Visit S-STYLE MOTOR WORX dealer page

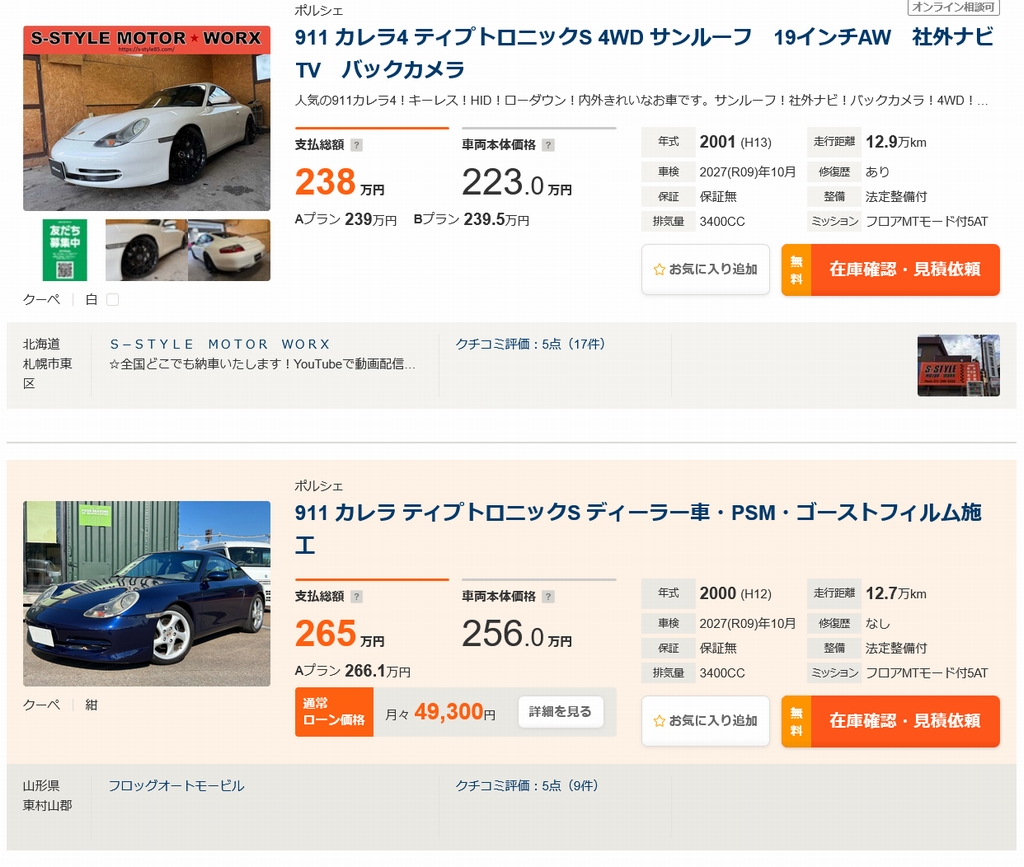point(220,344)
